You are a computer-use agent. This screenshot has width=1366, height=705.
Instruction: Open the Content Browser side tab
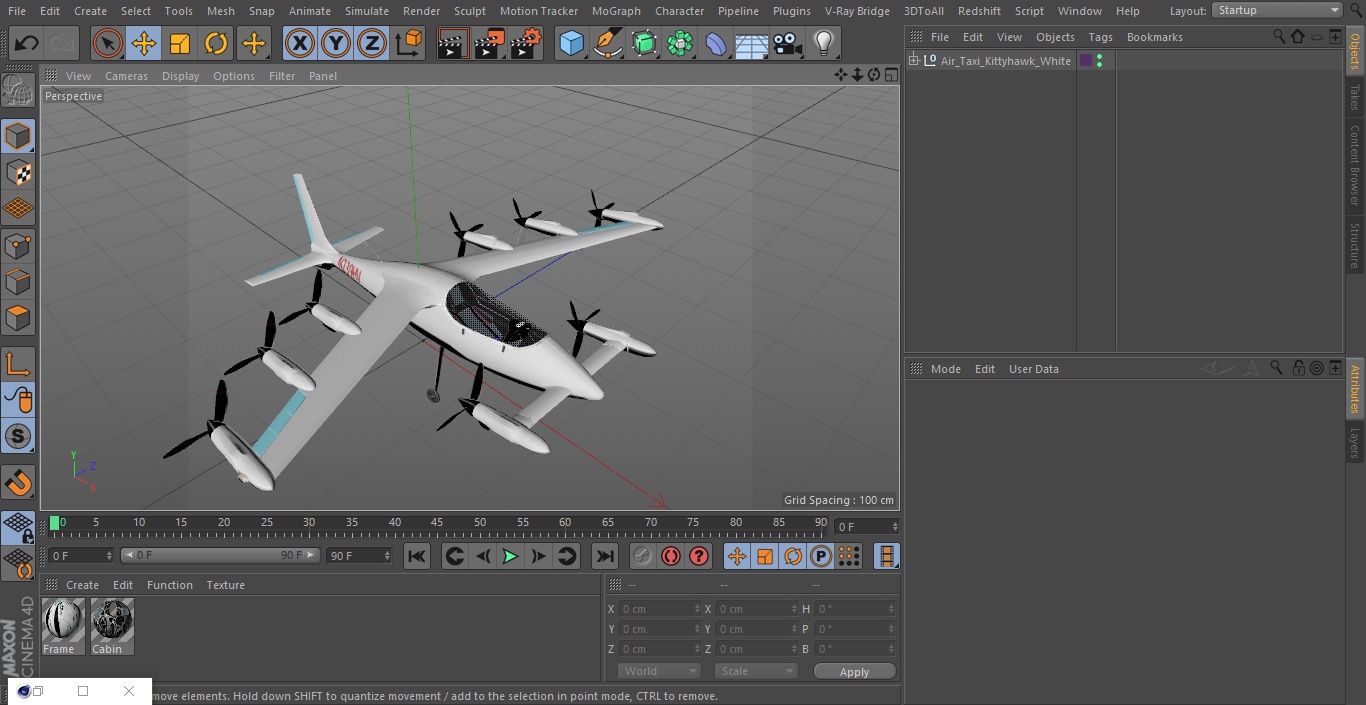pyautogui.click(x=1355, y=165)
